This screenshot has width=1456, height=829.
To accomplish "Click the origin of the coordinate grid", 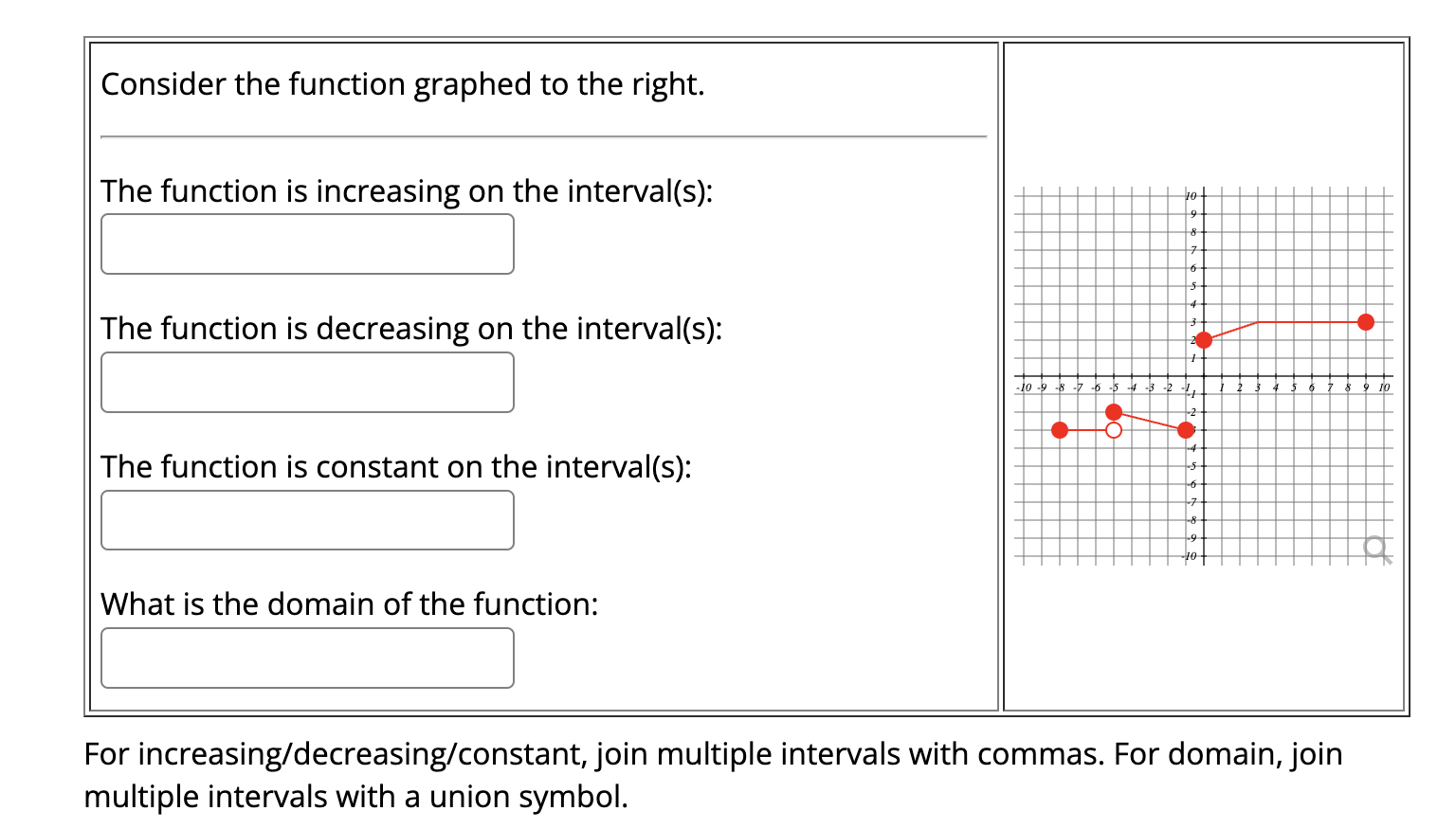I will (x=1204, y=376).
